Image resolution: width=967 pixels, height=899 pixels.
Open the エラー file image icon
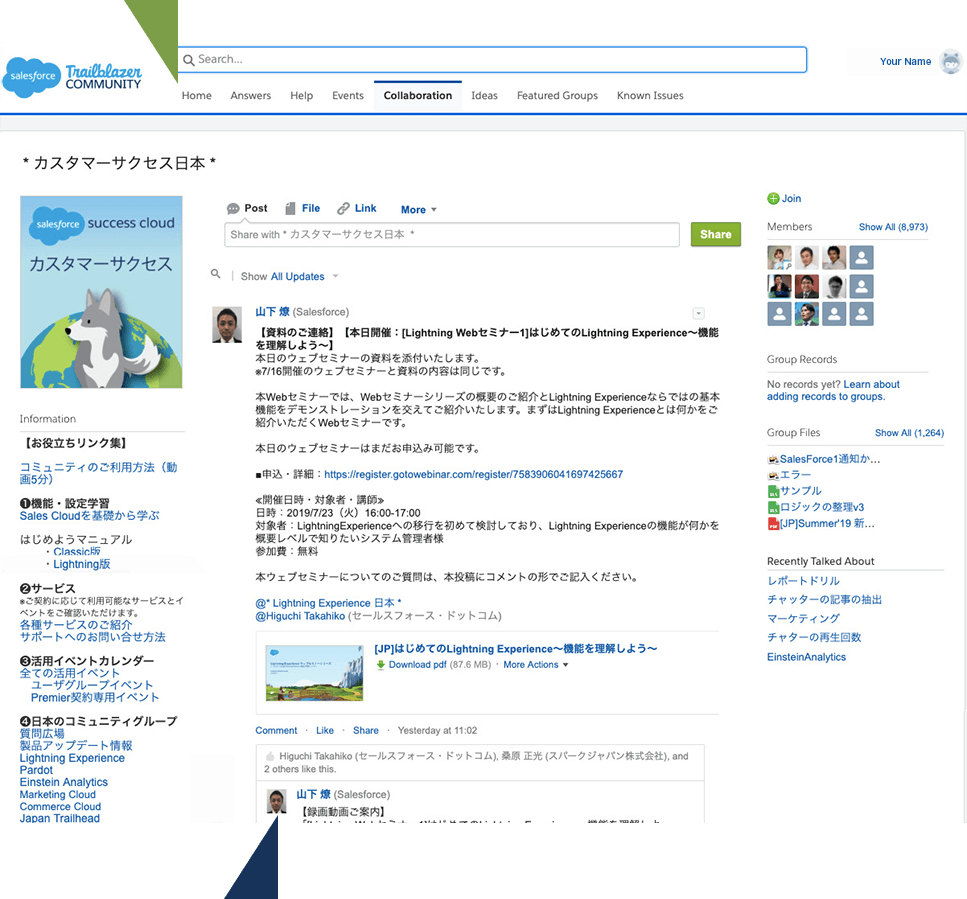pyautogui.click(x=773, y=475)
